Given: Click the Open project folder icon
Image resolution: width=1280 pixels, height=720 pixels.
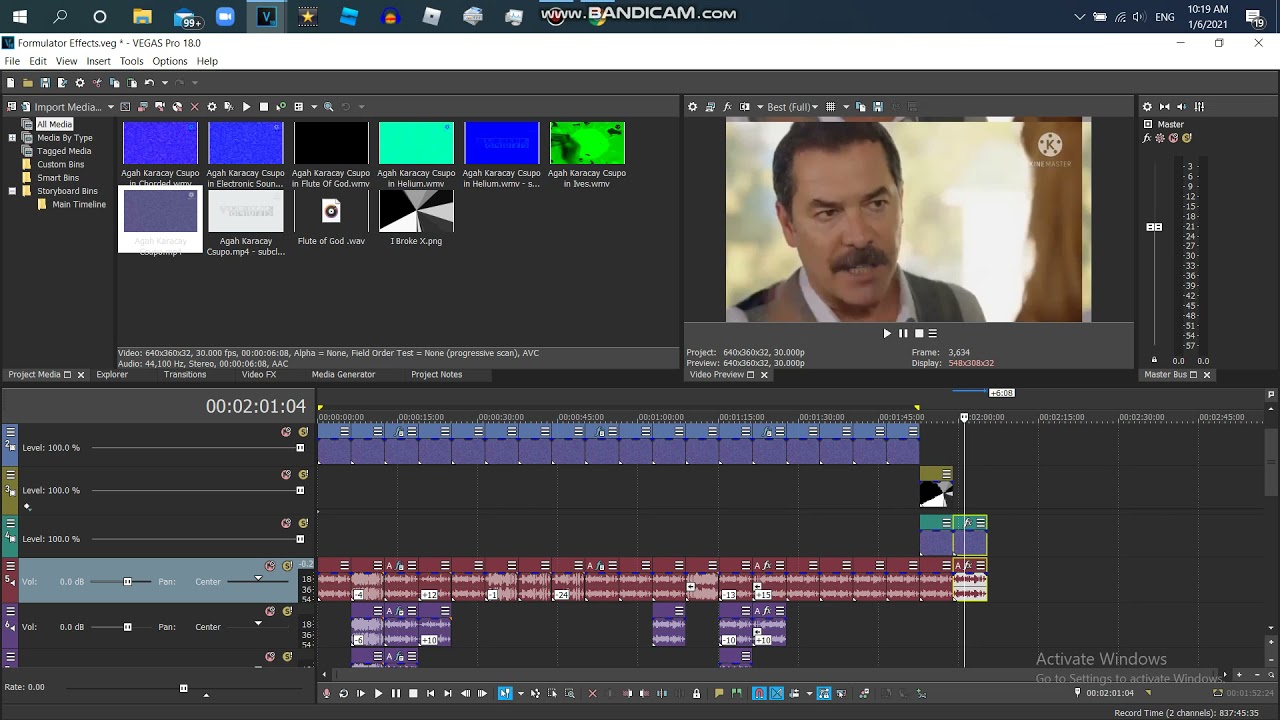Looking at the screenshot, I should 28,83.
